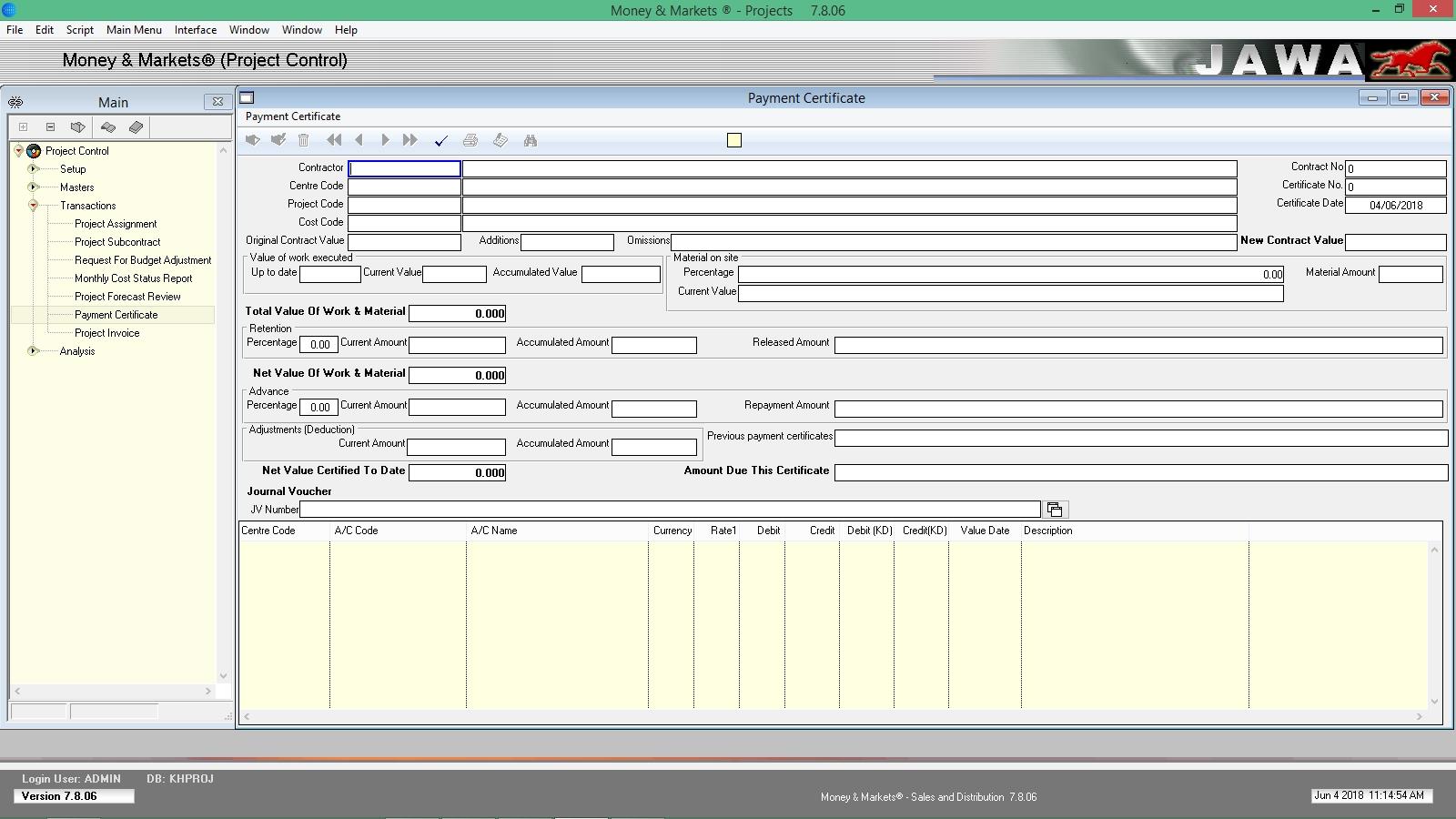Click the Cost Code input field
1456x819 pixels.
[x=404, y=223]
